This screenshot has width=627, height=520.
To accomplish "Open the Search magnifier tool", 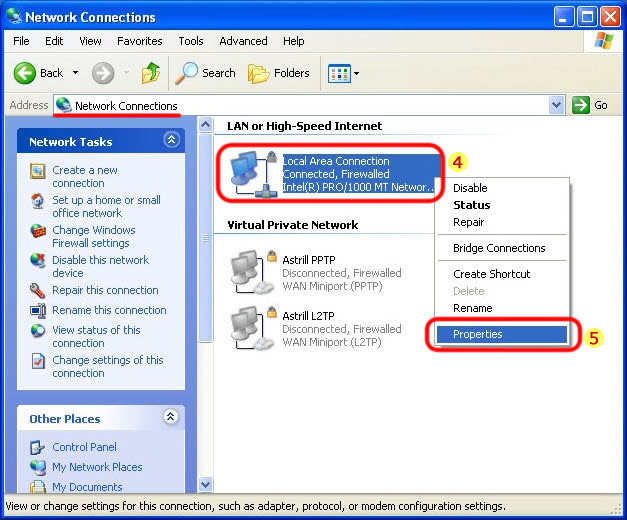I will pos(187,73).
